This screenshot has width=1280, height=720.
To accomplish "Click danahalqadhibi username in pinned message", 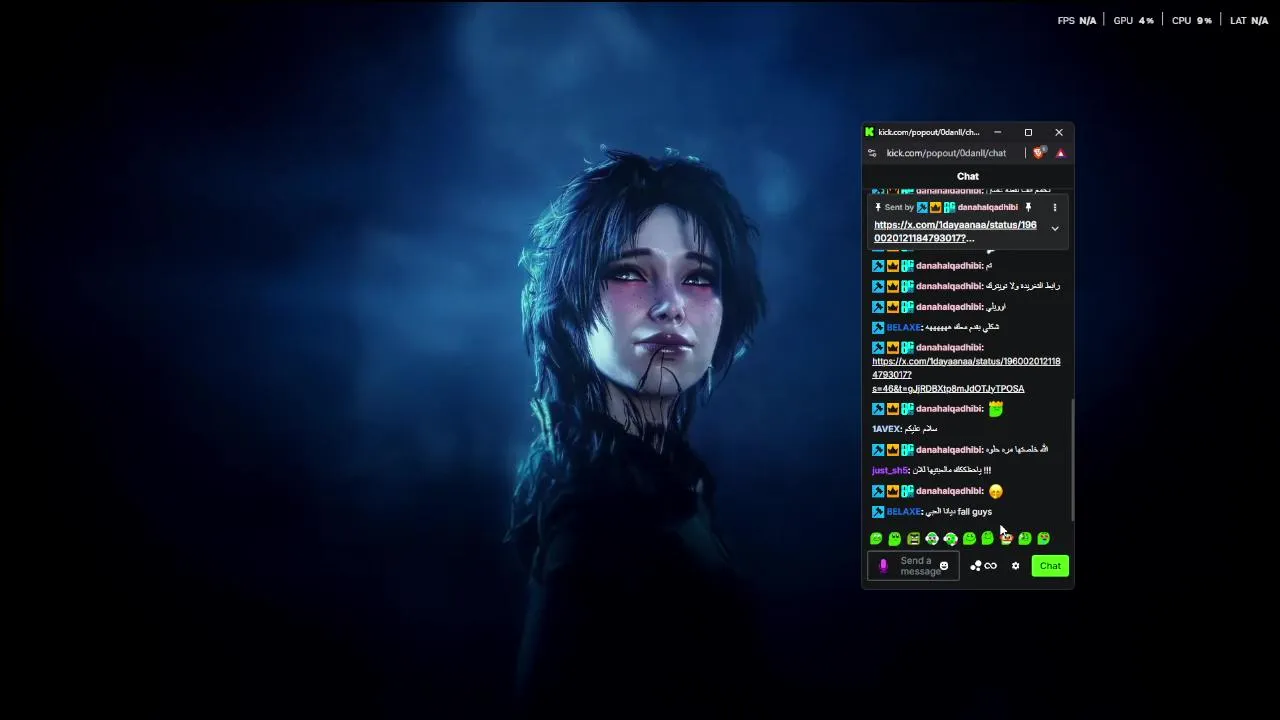I will click(x=987, y=207).
